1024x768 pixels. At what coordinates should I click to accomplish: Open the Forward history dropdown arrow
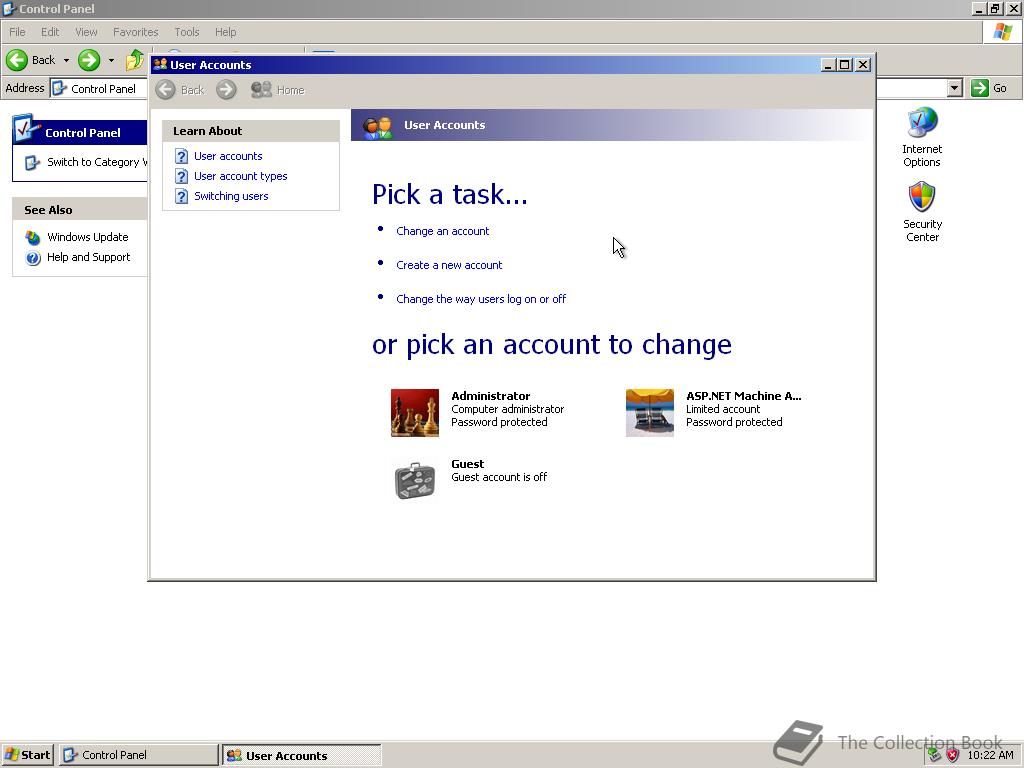point(111,60)
